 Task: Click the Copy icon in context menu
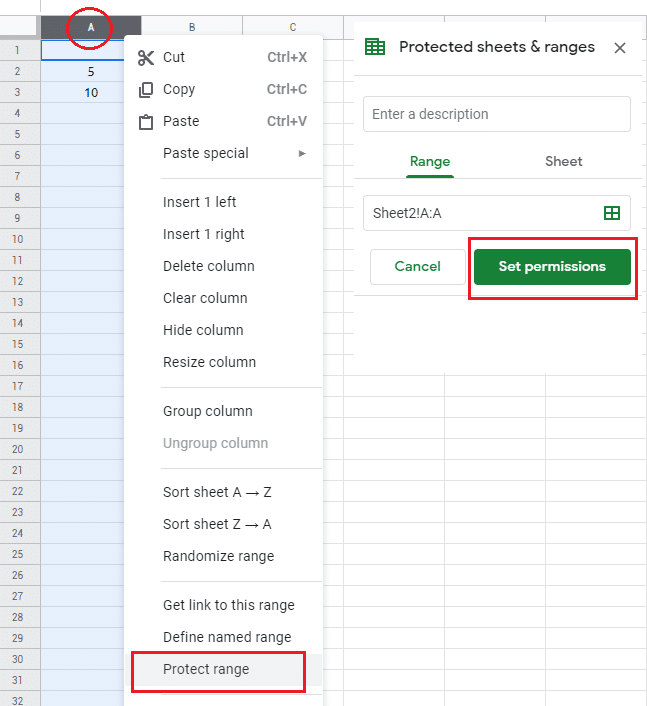[146, 90]
